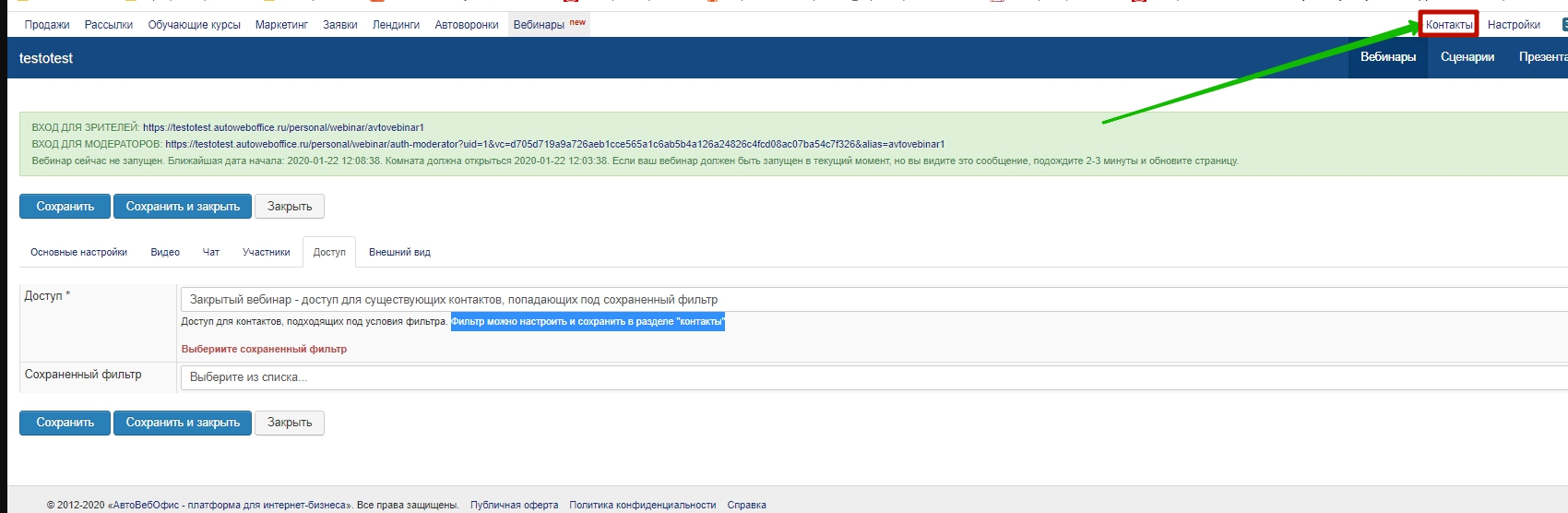Open the Политика конфиденциальности footer link
The width and height of the screenshot is (1568, 513).
(x=642, y=505)
